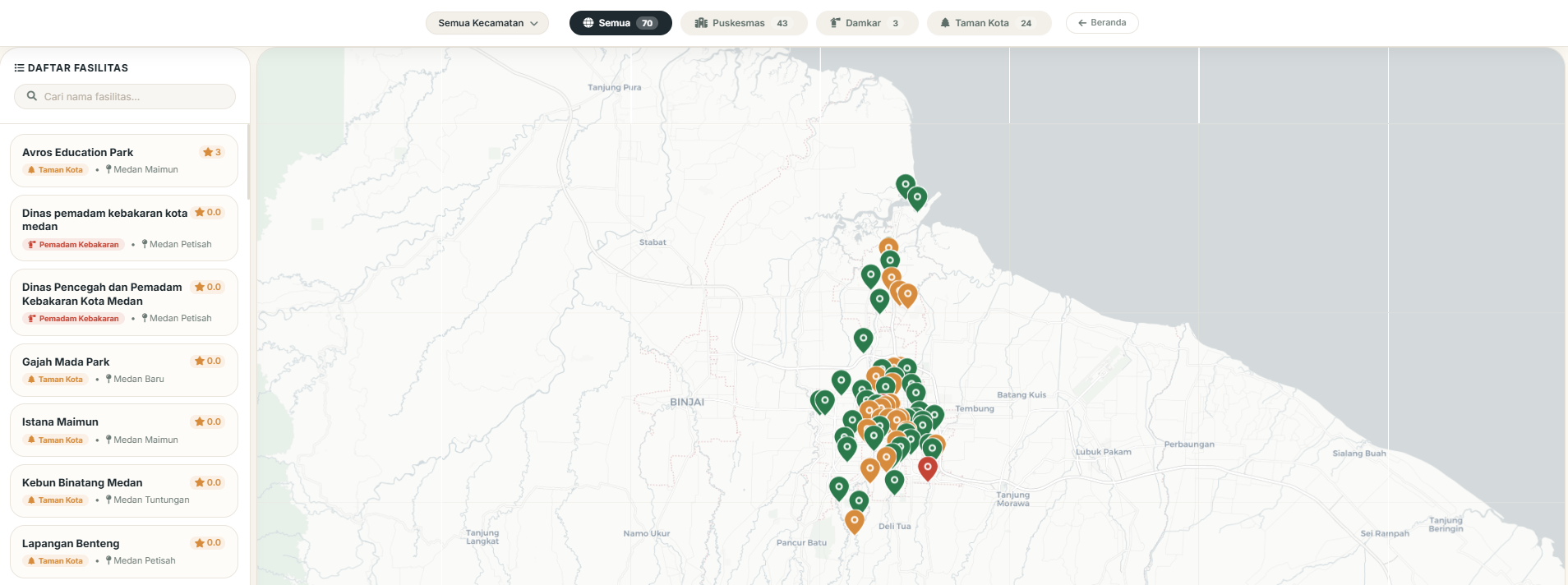Click the lone green marker north of the city cluster
The height and width of the screenshot is (585, 1568).
pyautogui.click(x=863, y=339)
